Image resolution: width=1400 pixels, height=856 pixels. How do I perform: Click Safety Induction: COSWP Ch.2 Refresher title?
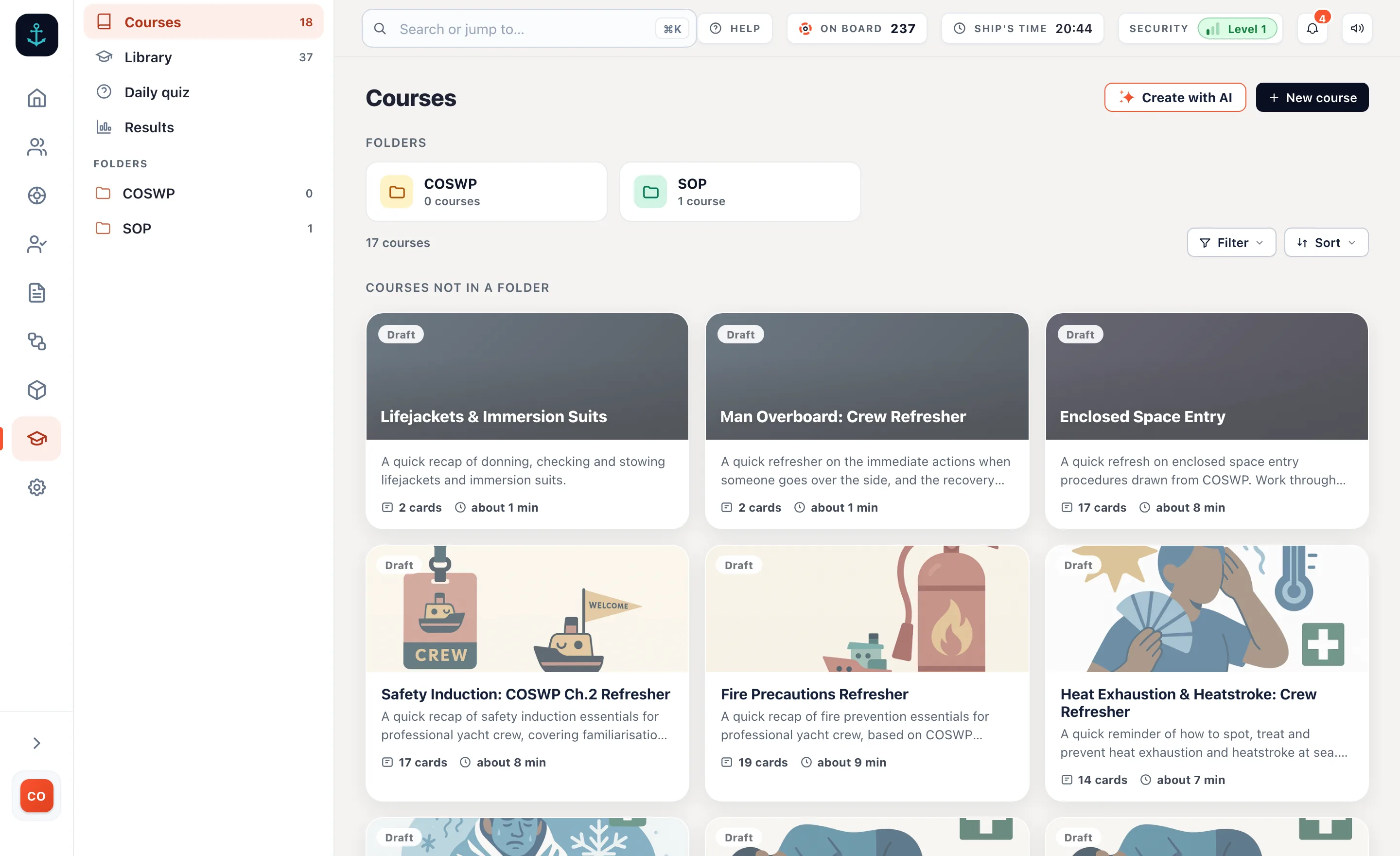coord(525,694)
